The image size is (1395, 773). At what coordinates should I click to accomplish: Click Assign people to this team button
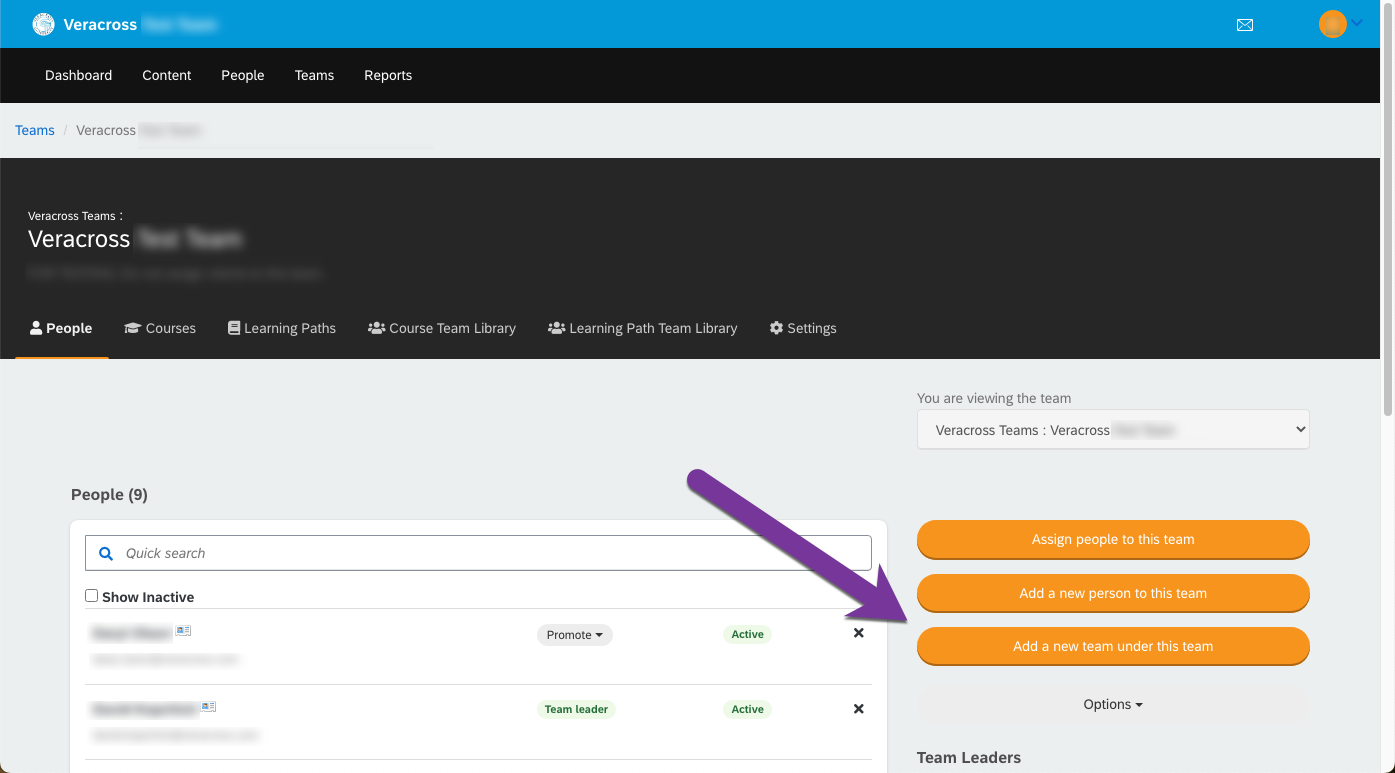(1112, 539)
